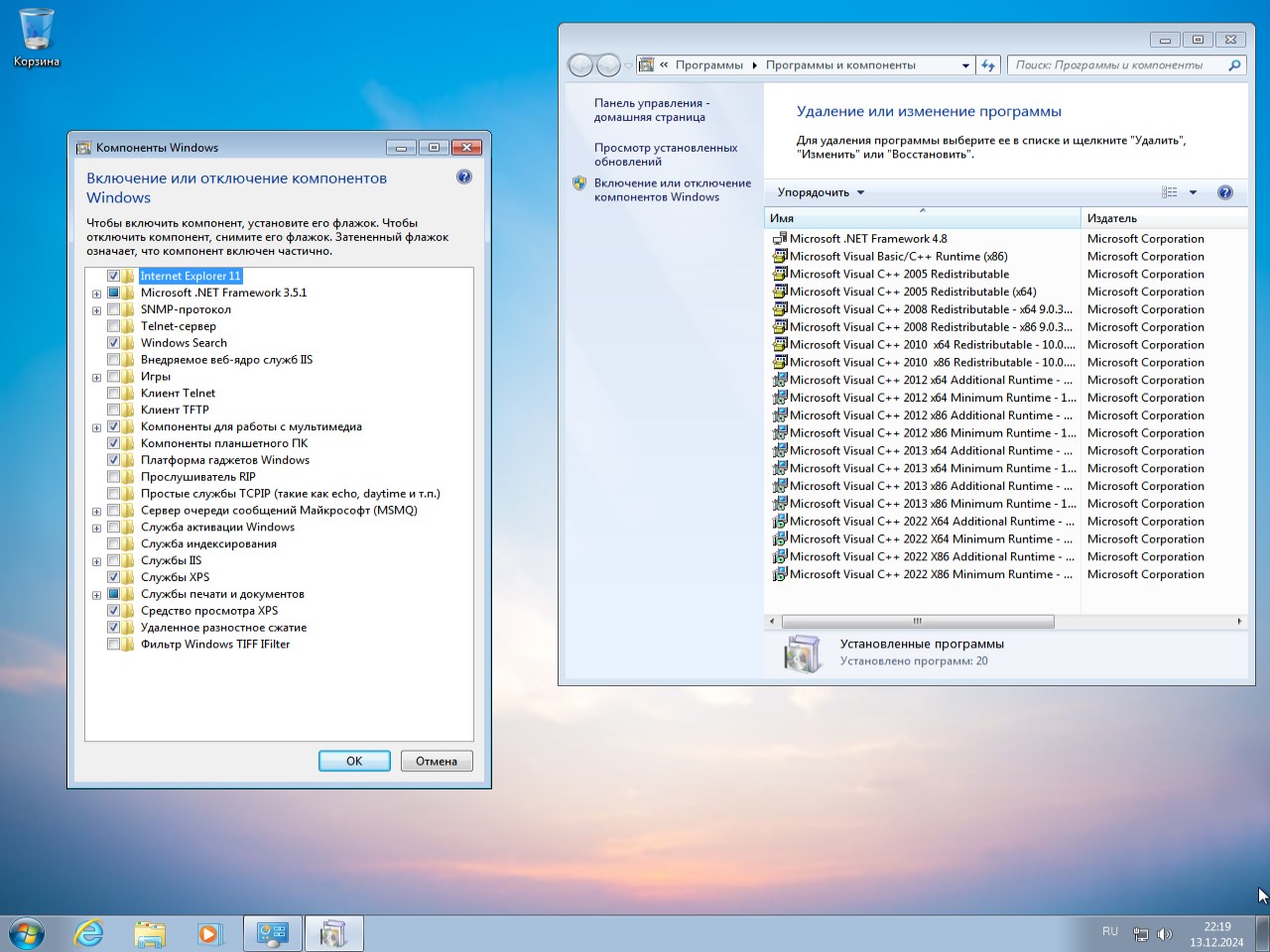Open the Упорядочить menu
The height and width of the screenshot is (952, 1270).
[821, 192]
